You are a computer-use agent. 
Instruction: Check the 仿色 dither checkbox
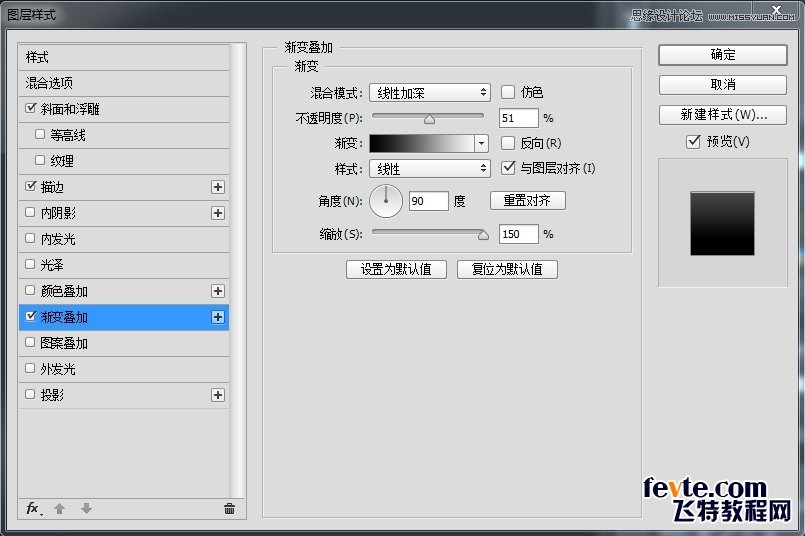click(508, 92)
